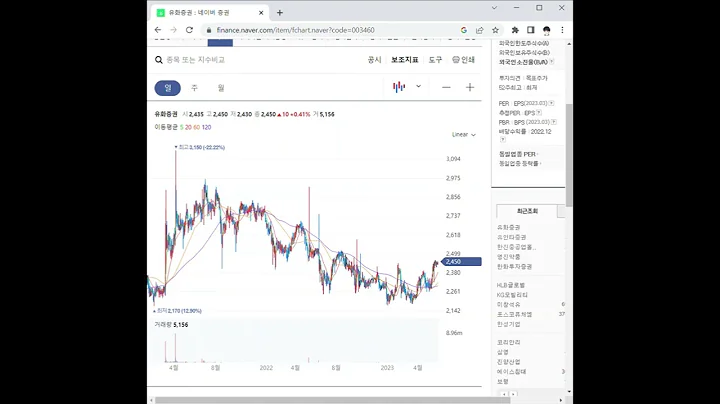Screen dimensions: 720x404
Task: Open the 도구 tools menu
Action: click(x=435, y=60)
